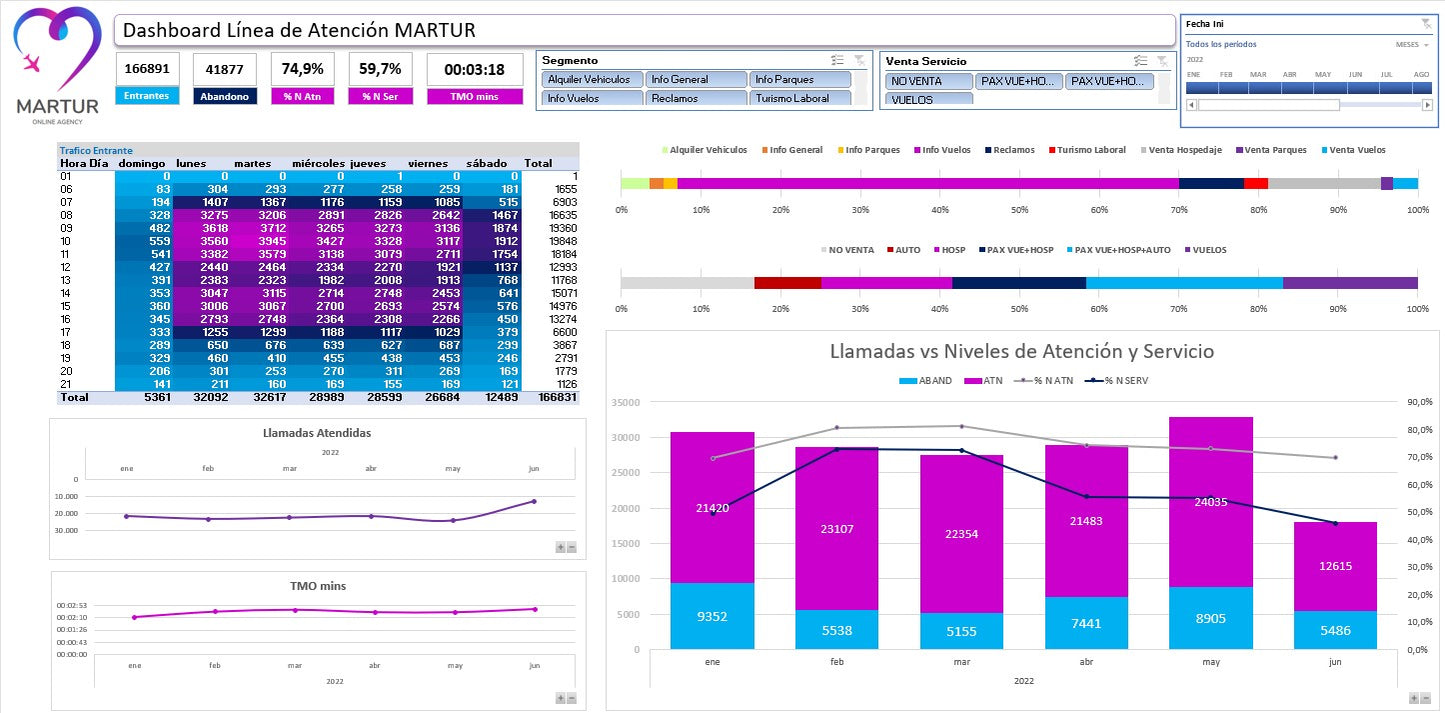Clear the Fecha Ini timeline filter
This screenshot has height=713, width=1445.
point(1425,23)
